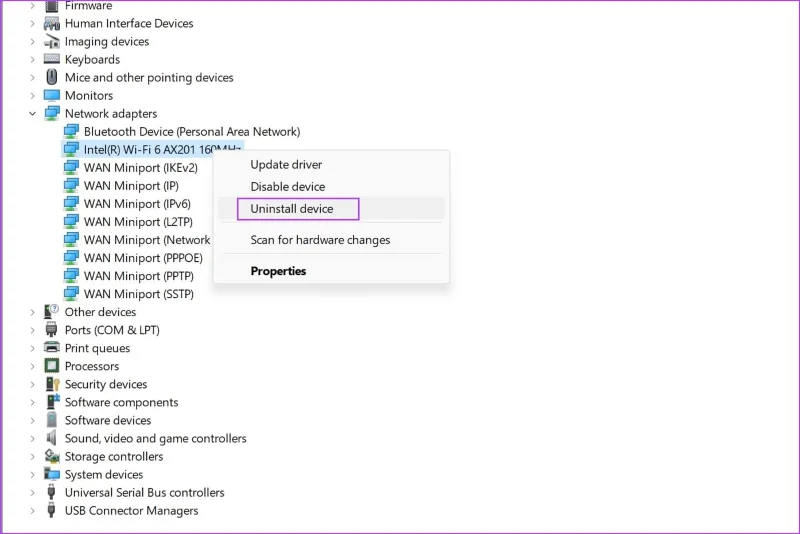Click the Monitors display icon
This screenshot has height=534, width=800.
tap(52, 95)
